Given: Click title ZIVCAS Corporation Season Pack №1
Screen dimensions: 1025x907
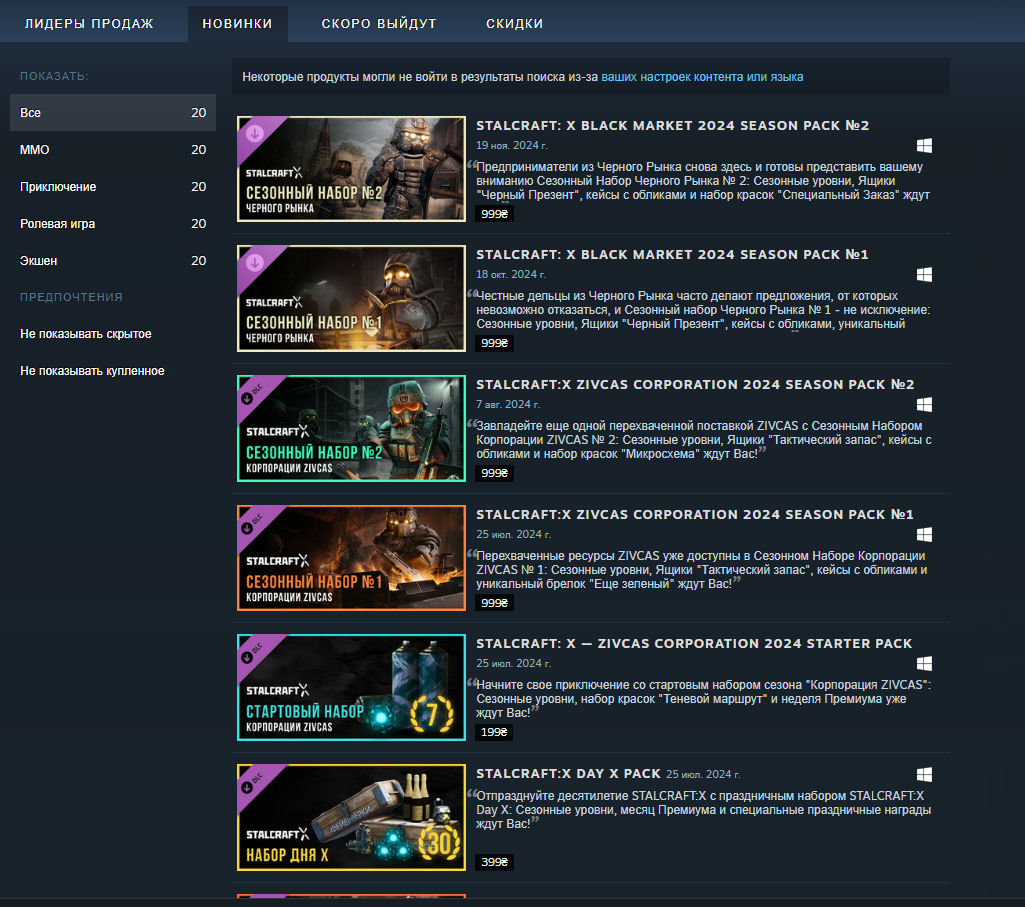Looking at the screenshot, I should 695,515.
